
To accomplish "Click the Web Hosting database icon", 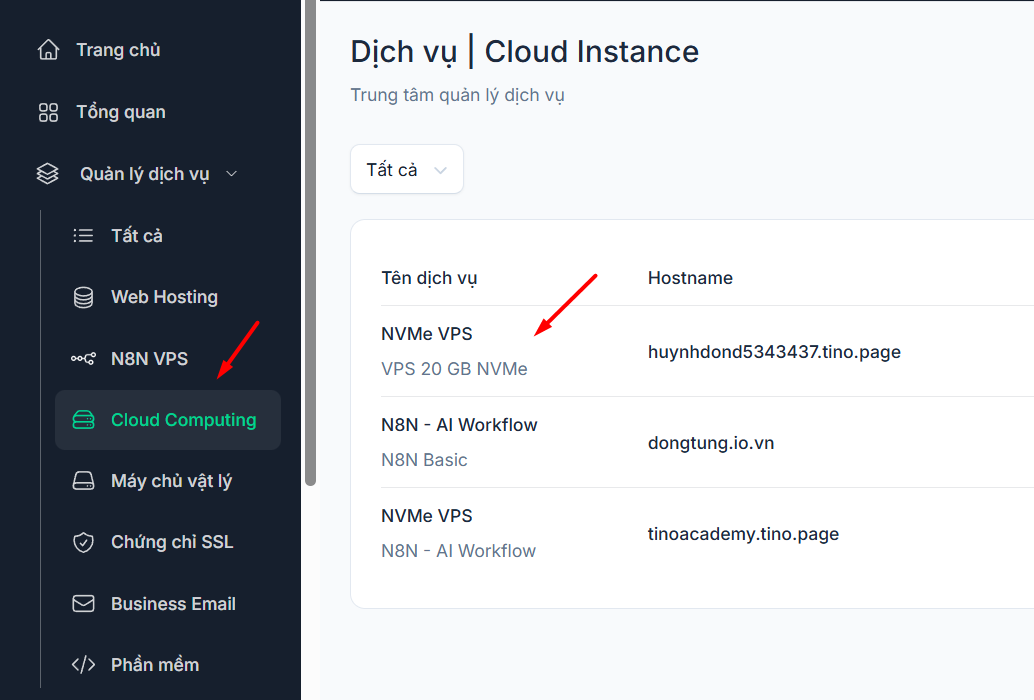I will (84, 297).
